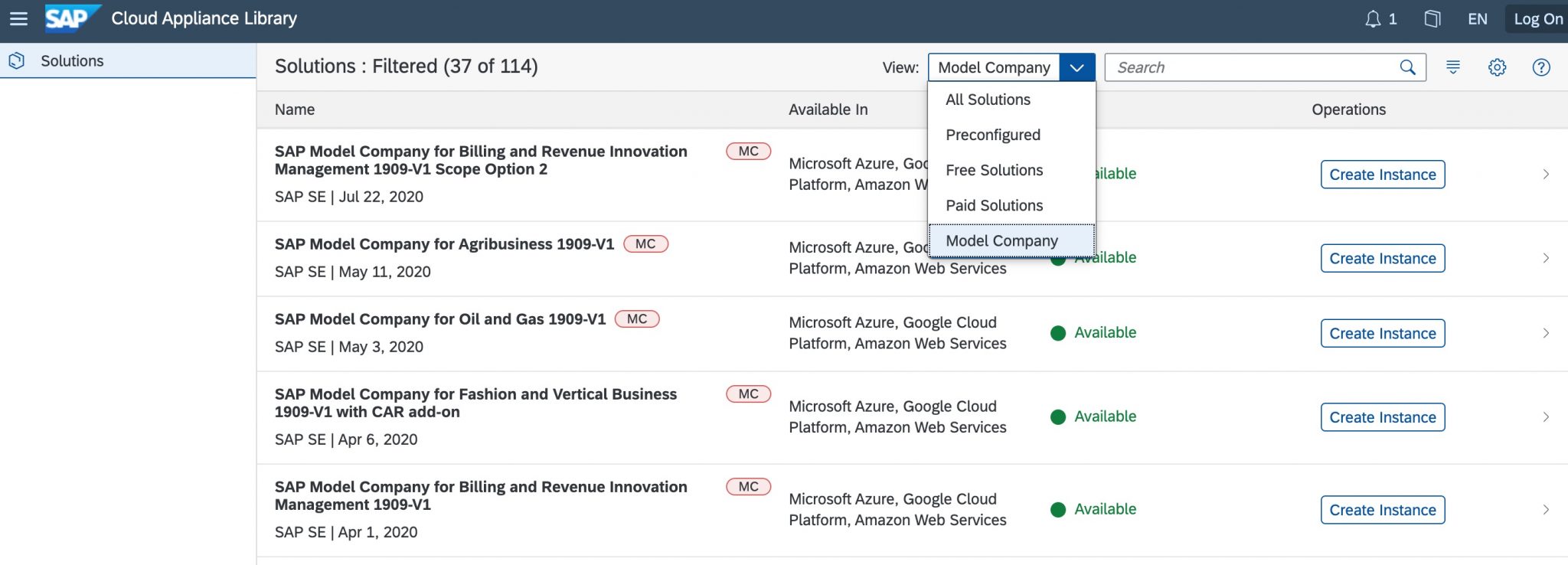Image resolution: width=1568 pixels, height=565 pixels.
Task: Open table settings gear icon
Action: pos(1497,67)
